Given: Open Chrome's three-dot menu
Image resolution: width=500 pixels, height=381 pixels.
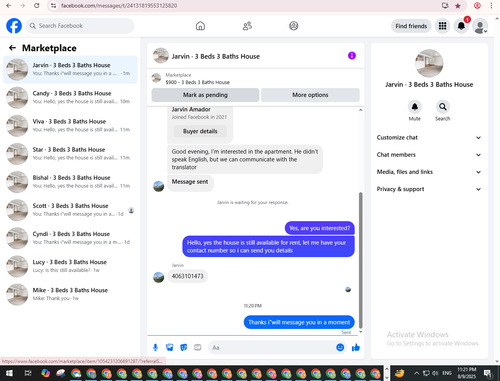Looking at the screenshot, I should tap(491, 6).
